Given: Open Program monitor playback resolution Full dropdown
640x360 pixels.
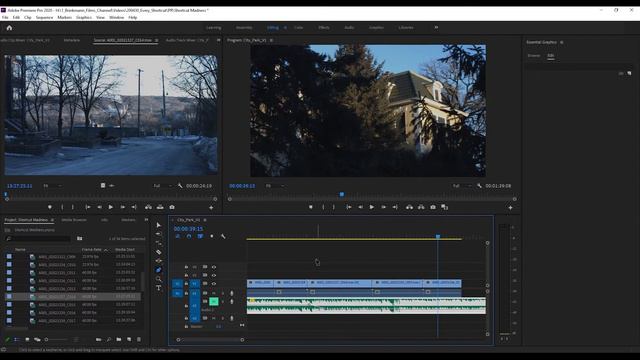Looking at the screenshot, I should 462,186.
